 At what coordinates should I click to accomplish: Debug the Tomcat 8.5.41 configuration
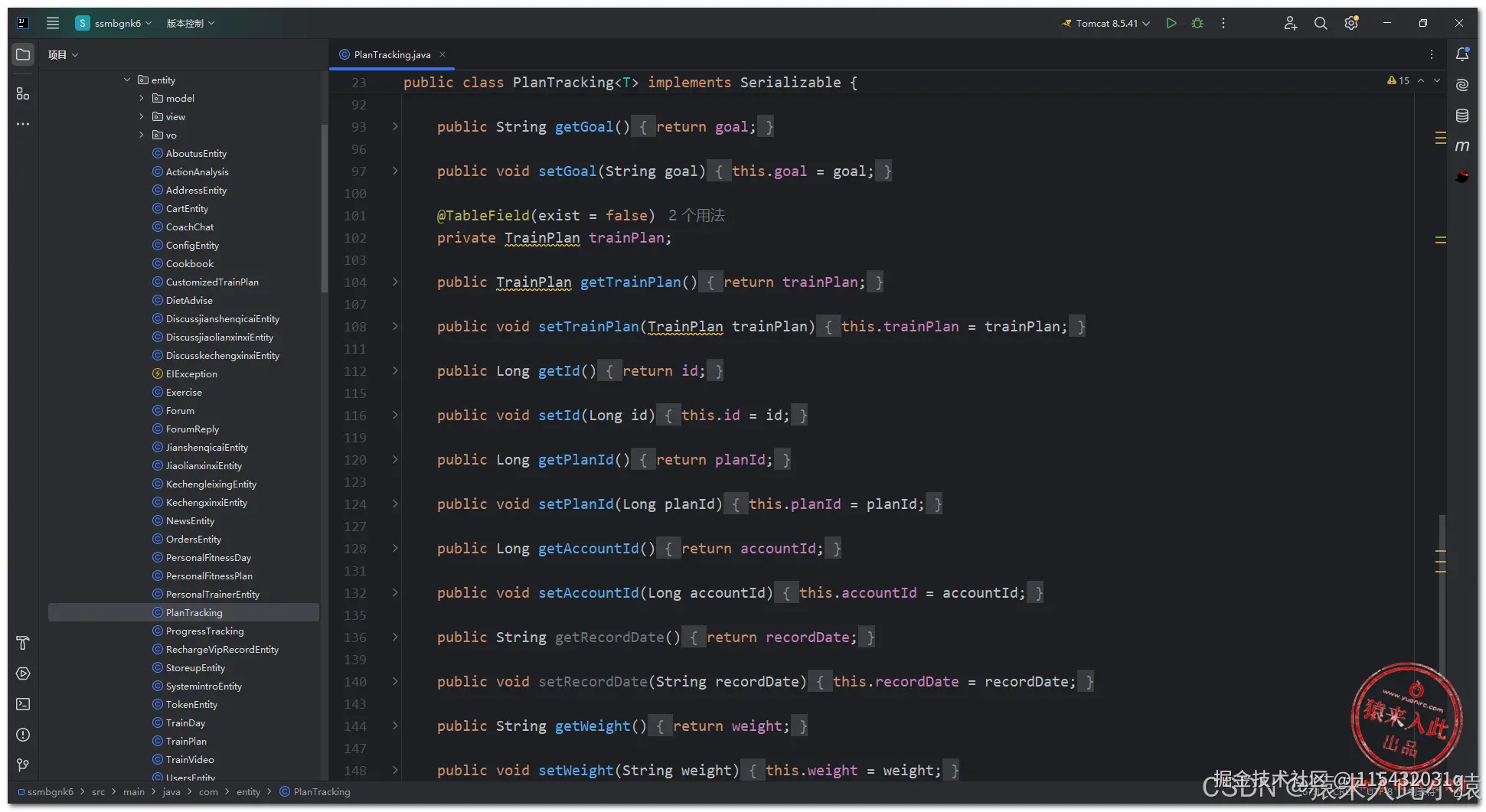tap(1197, 23)
